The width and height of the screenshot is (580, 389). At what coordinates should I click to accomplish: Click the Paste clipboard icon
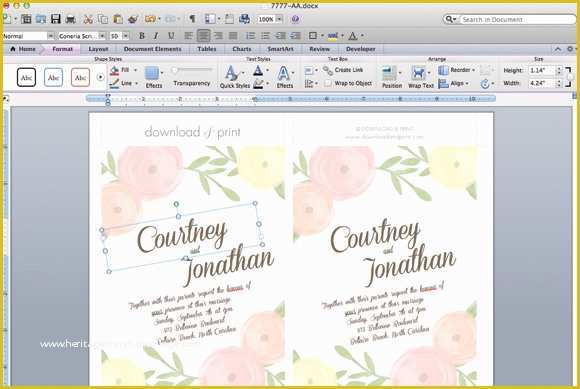click(x=118, y=19)
